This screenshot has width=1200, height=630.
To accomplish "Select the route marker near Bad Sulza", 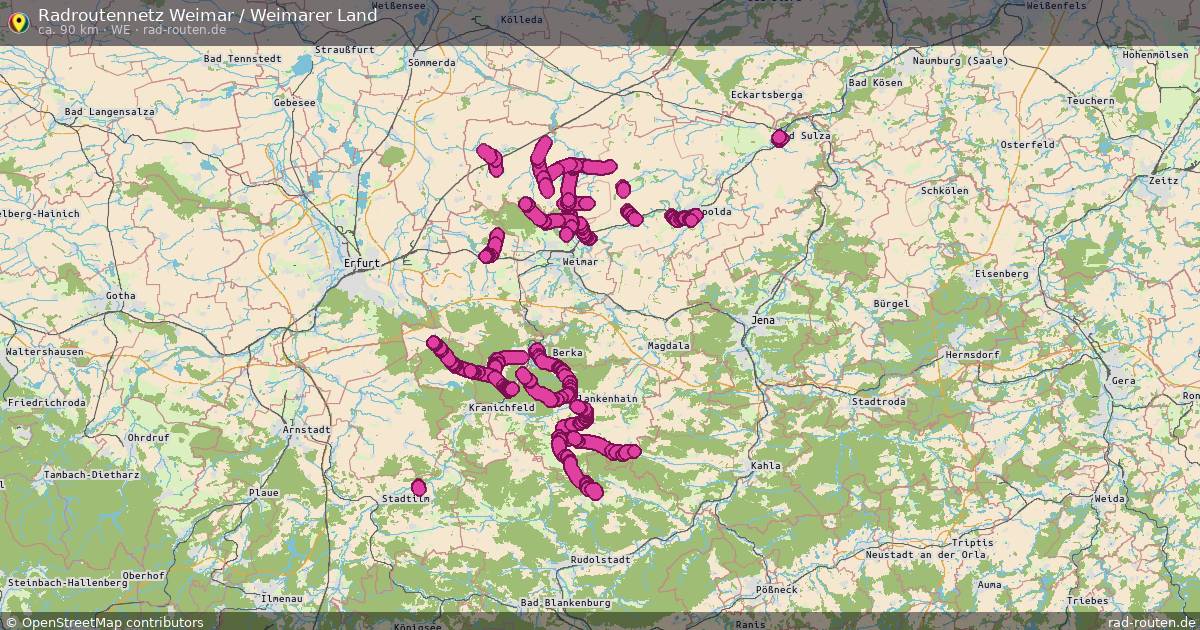I will pyautogui.click(x=778, y=138).
